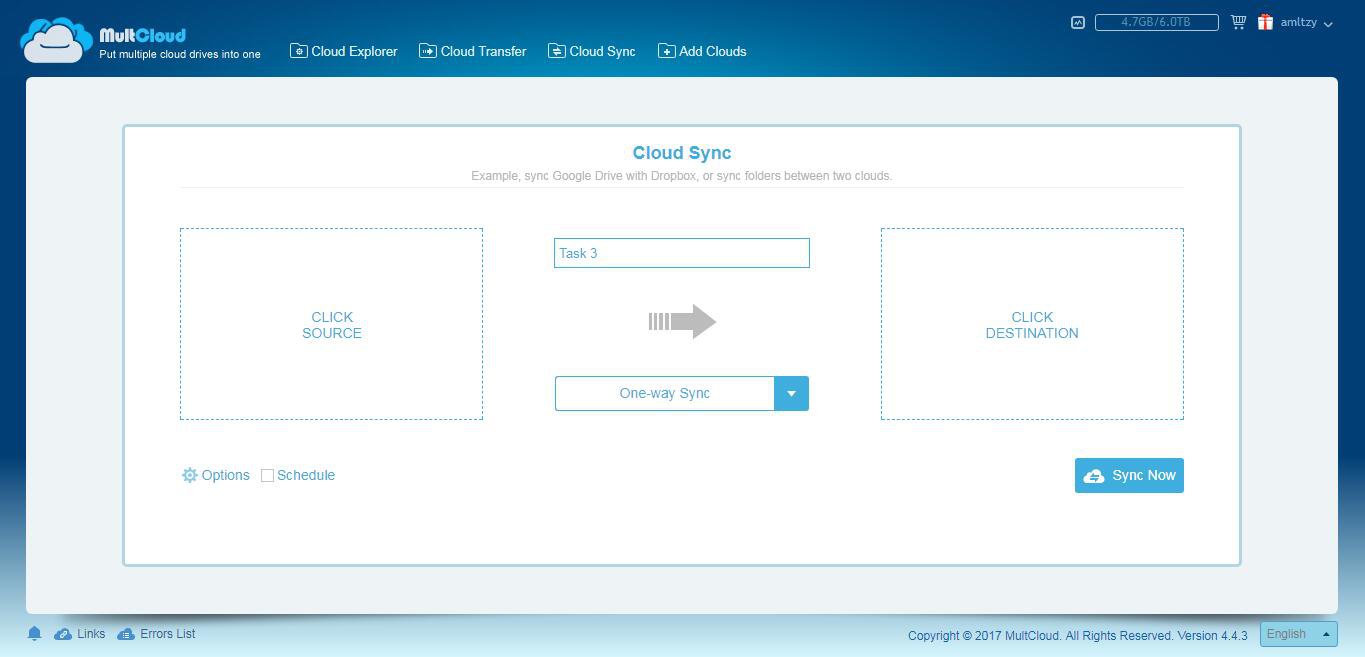Click the Cloud Sync heading
The image size is (1365, 657).
point(682,153)
